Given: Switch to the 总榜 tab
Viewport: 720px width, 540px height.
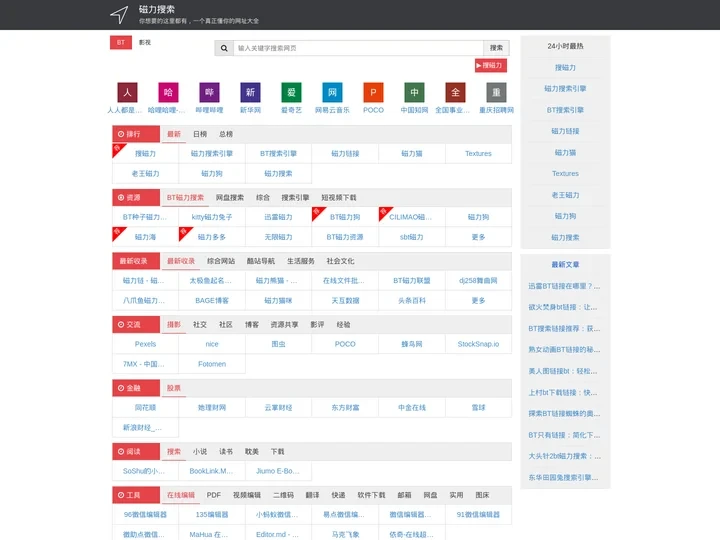Looking at the screenshot, I should point(226,134).
